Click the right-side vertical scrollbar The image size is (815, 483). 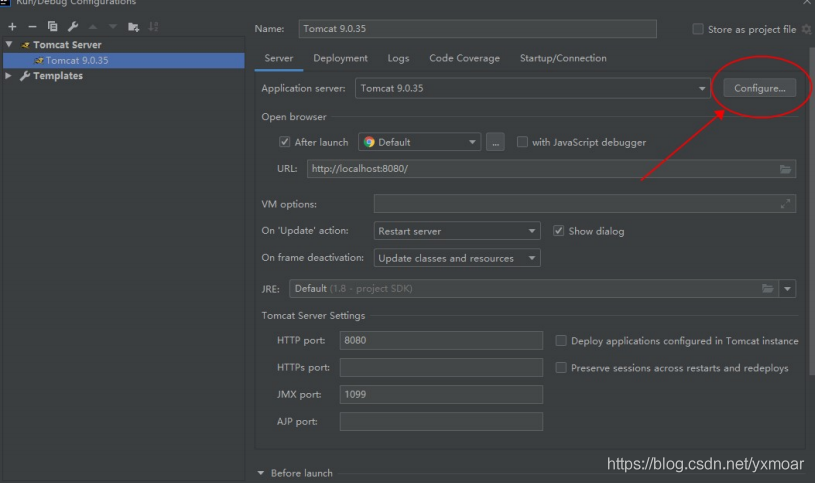[811, 211]
